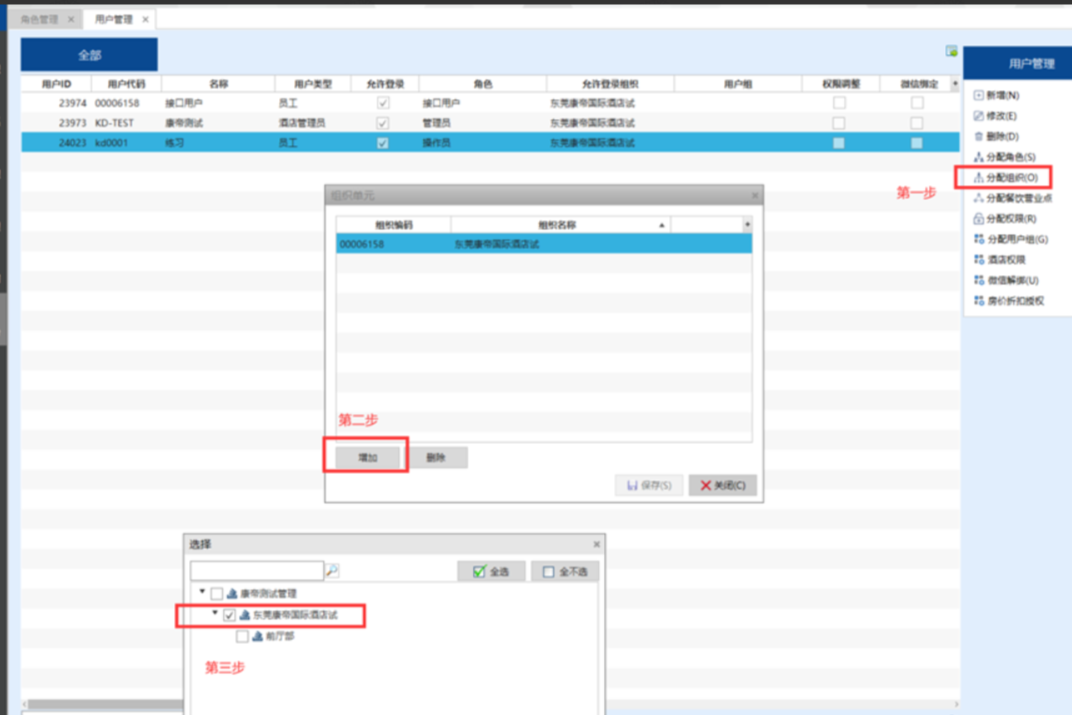Toggle checkbox for 东莞康帝国际酒店试 tree node
The height and width of the screenshot is (715, 1072).
pyautogui.click(x=230, y=616)
